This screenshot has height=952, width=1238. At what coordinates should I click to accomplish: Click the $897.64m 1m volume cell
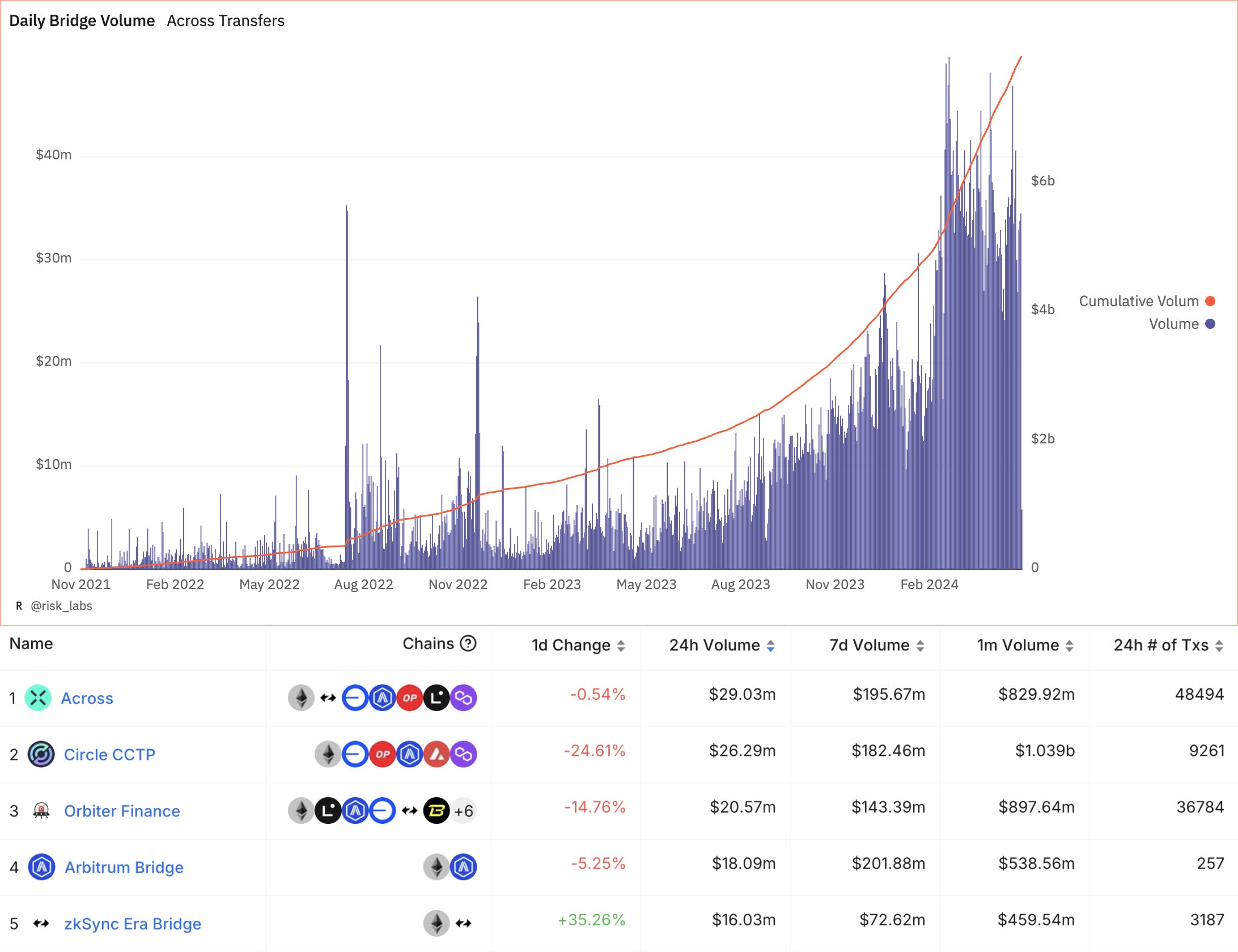pyautogui.click(x=1036, y=807)
